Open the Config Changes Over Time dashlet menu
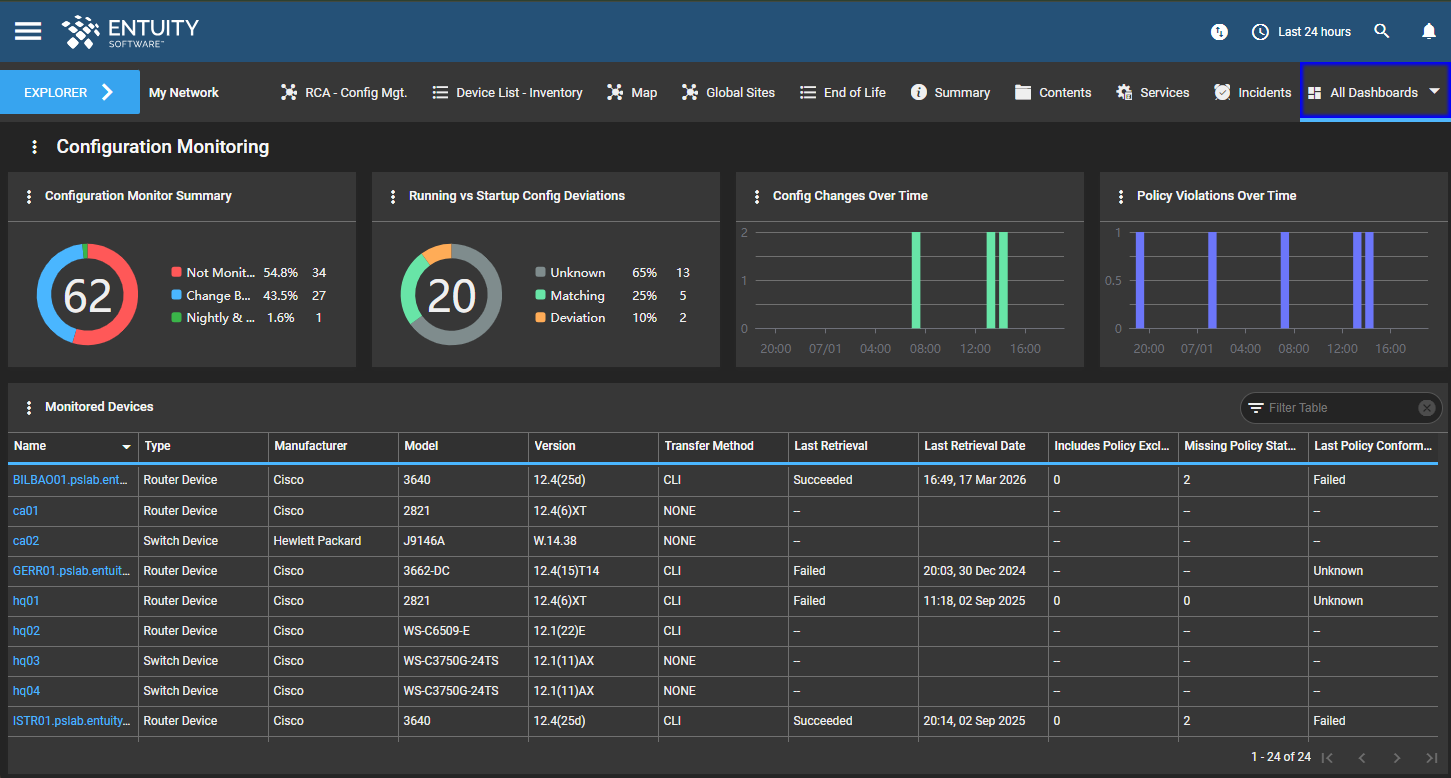The height and width of the screenshot is (778, 1451). [x=757, y=197]
